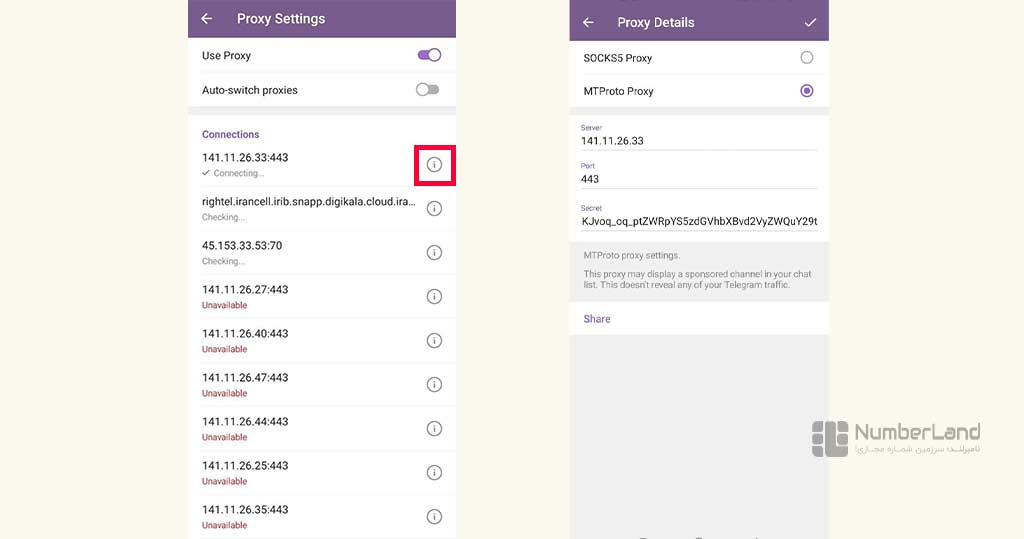This screenshot has height=539, width=1024.
Task: Open info for proxy 45.153.33.53:70
Action: 434,252
